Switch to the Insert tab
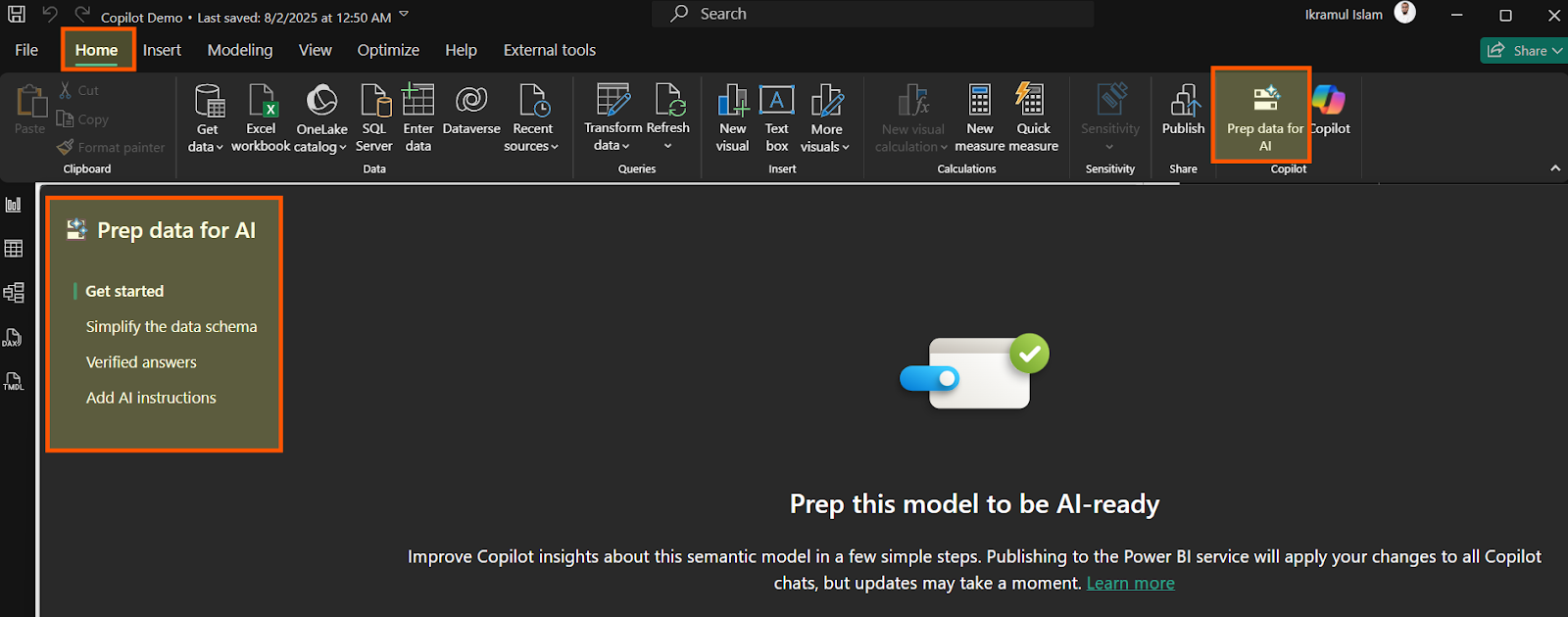This screenshot has width=1568, height=617. click(162, 50)
